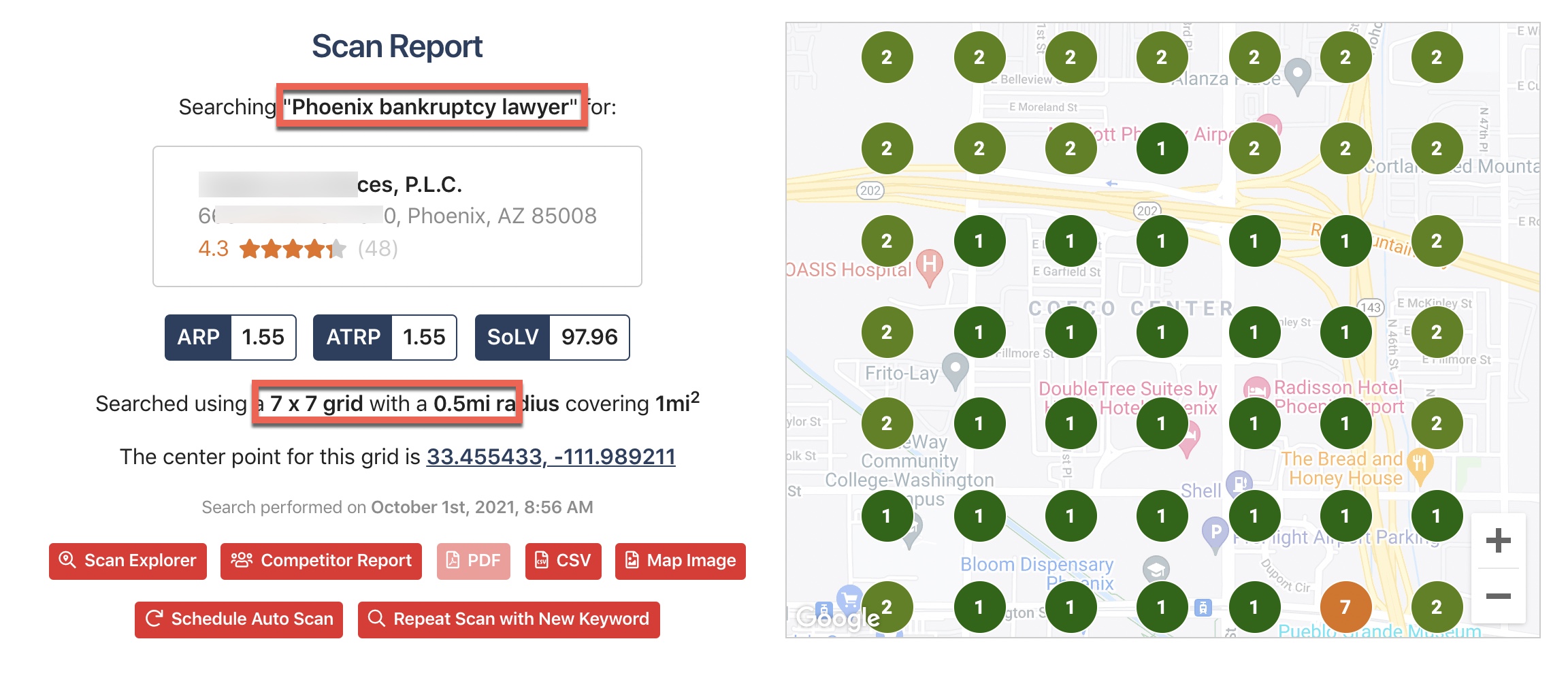Screen dimensions: 1568x686
Task: Click the OASIS Hospital pin on map
Action: pyautogui.click(x=930, y=266)
